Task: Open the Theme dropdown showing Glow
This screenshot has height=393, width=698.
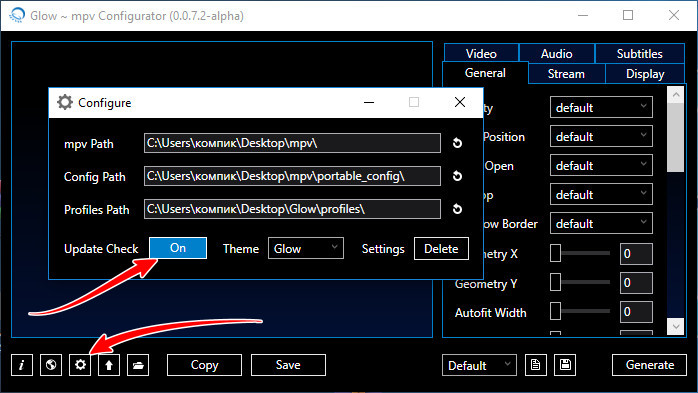Action: coord(306,248)
